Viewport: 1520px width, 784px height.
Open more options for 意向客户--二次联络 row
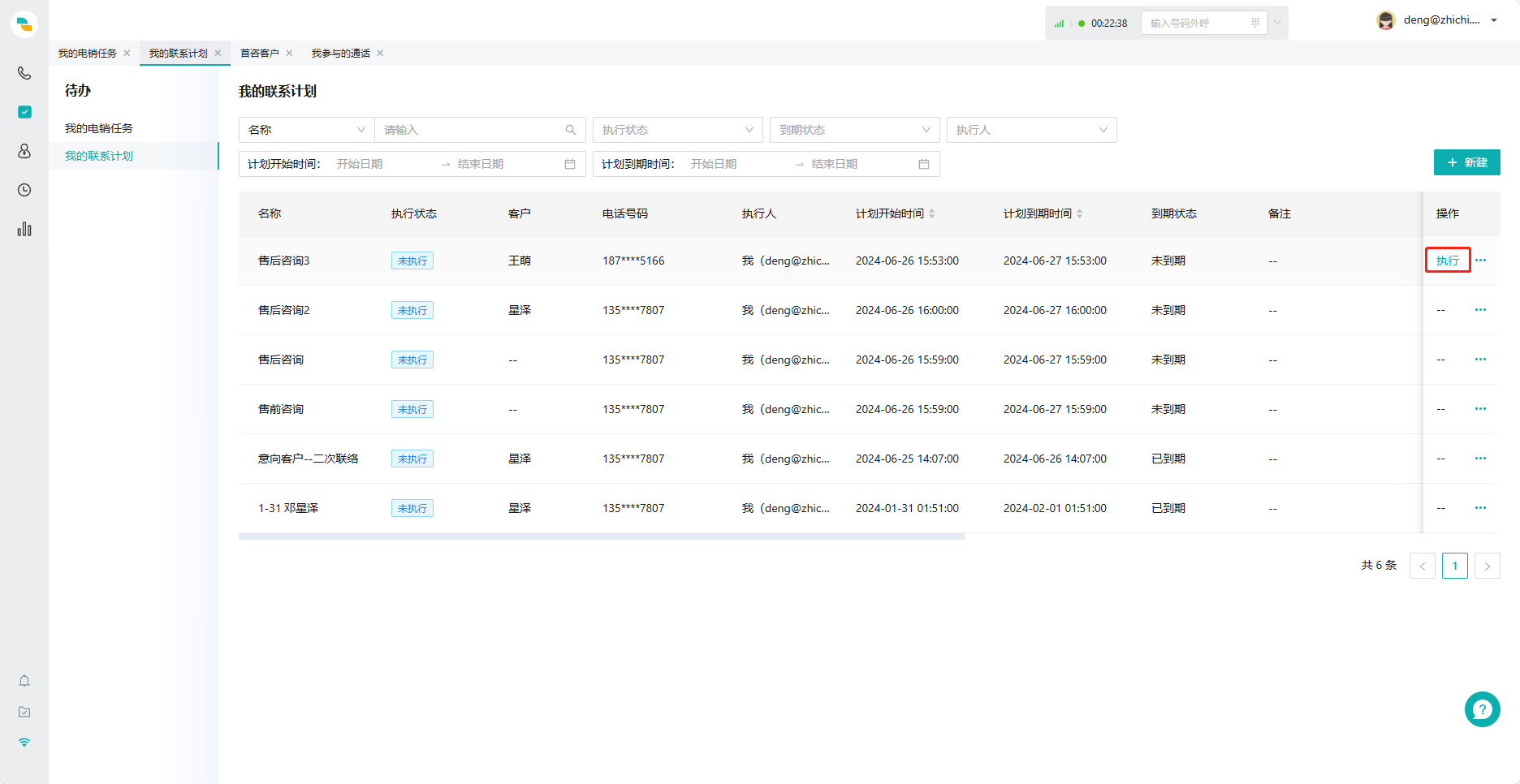pyautogui.click(x=1480, y=459)
